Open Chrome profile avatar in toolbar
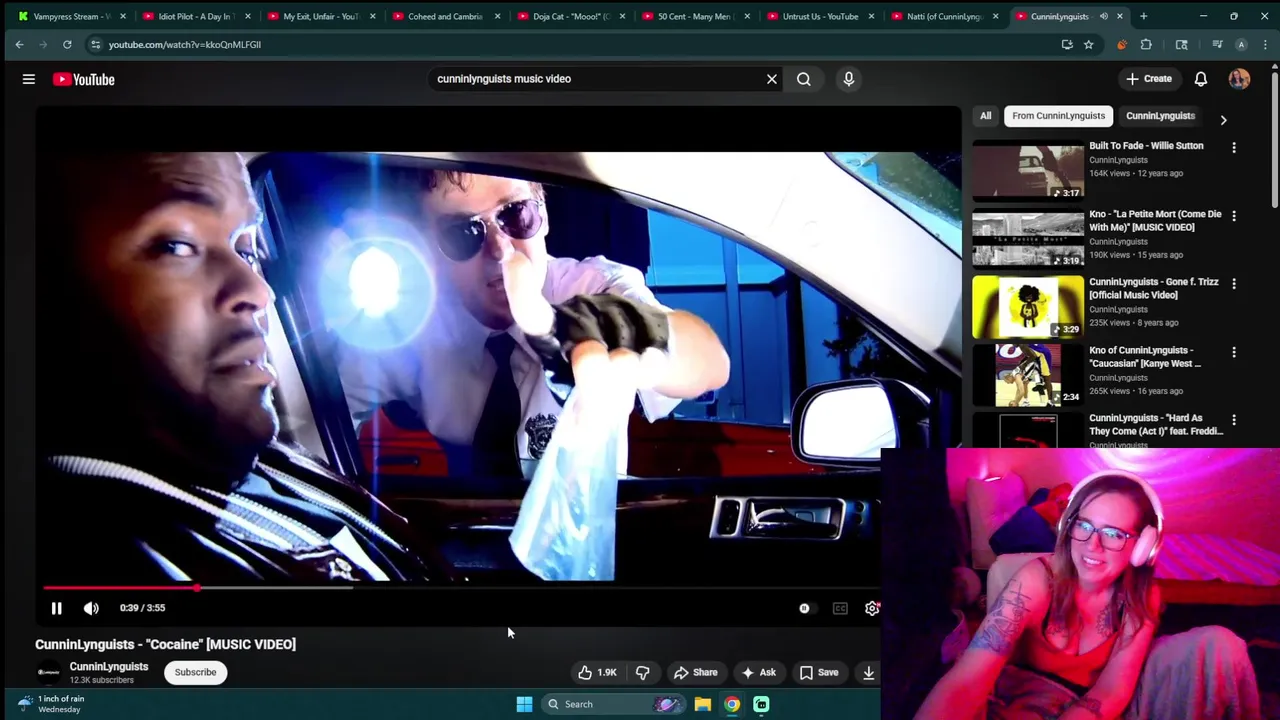Screen dimensions: 1280x720 (x=1241, y=44)
